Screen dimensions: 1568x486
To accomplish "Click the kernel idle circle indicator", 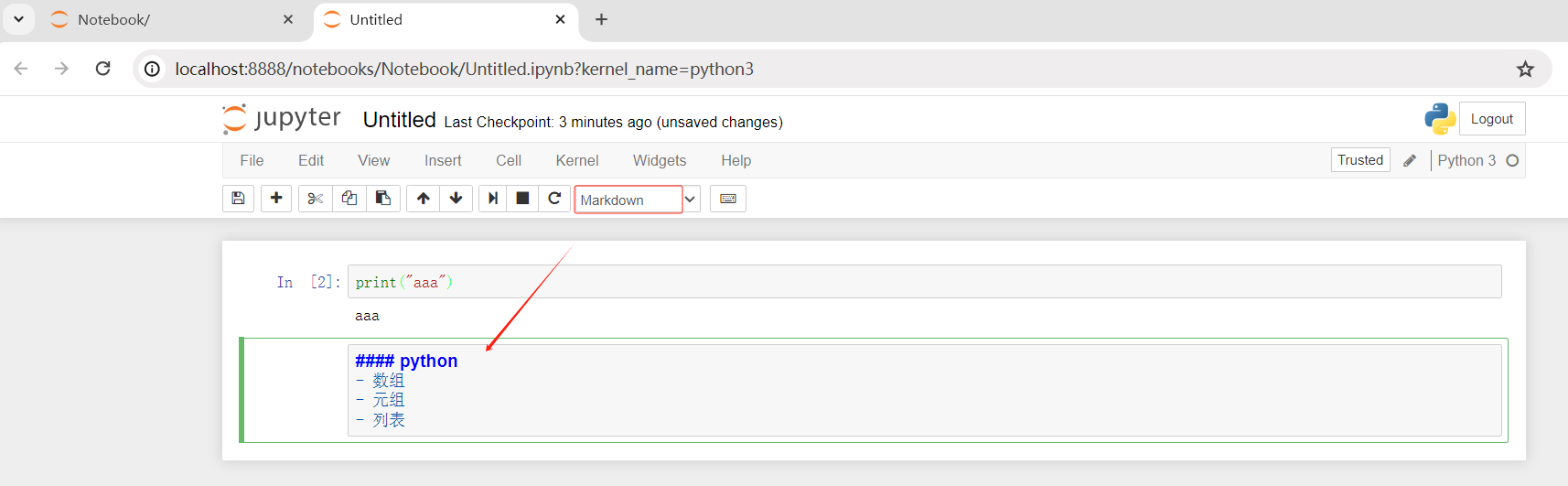I will 1512,160.
